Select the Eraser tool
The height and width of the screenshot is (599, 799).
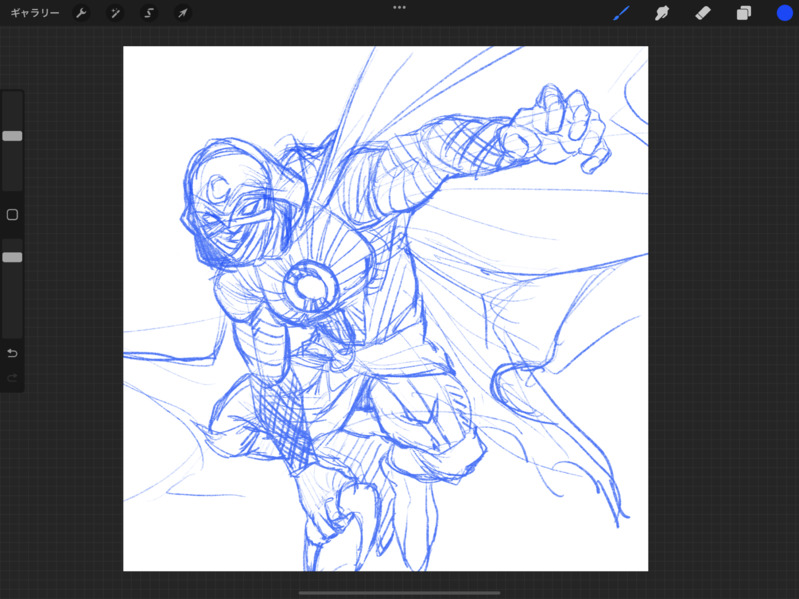tap(703, 13)
